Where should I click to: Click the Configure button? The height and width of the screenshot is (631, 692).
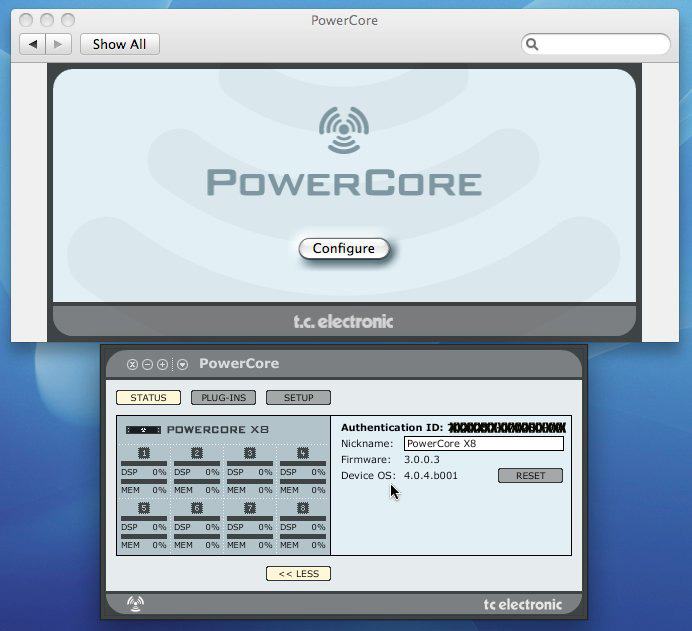click(x=344, y=248)
